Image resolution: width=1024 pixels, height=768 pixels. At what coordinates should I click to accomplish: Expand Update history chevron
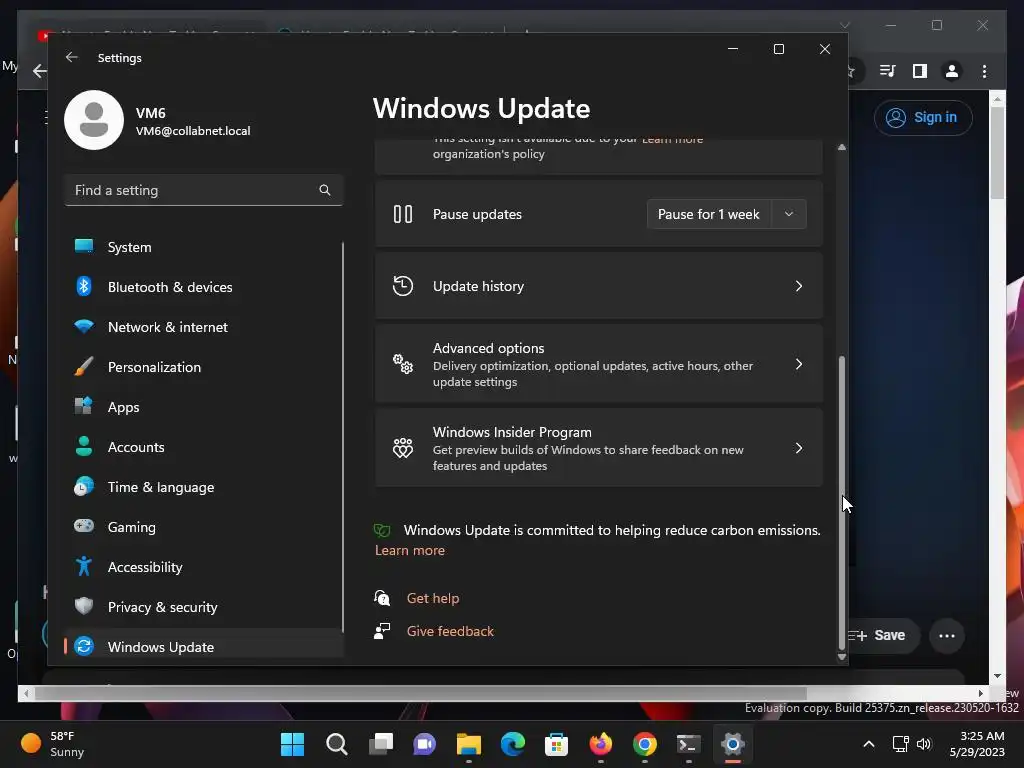pos(799,286)
